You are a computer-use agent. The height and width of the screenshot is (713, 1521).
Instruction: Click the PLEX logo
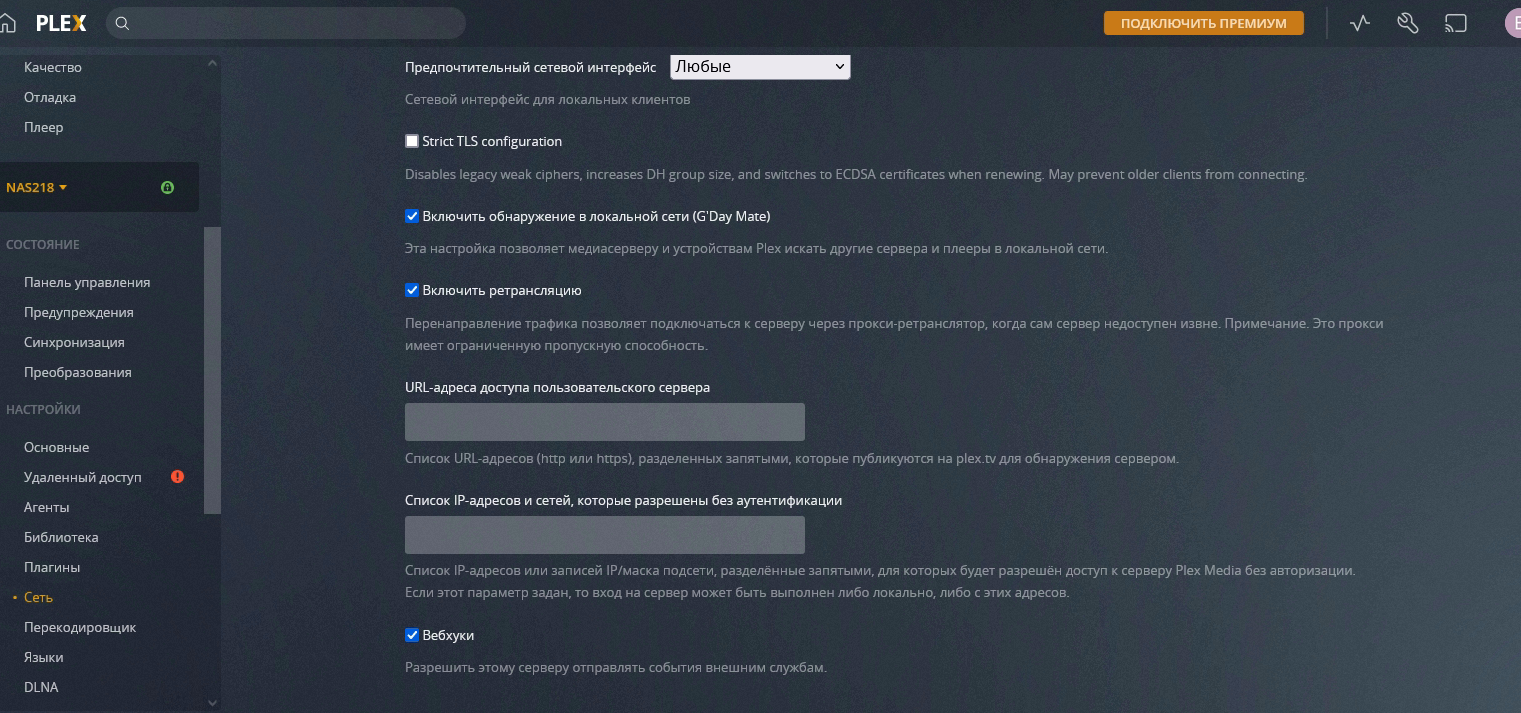click(x=62, y=23)
